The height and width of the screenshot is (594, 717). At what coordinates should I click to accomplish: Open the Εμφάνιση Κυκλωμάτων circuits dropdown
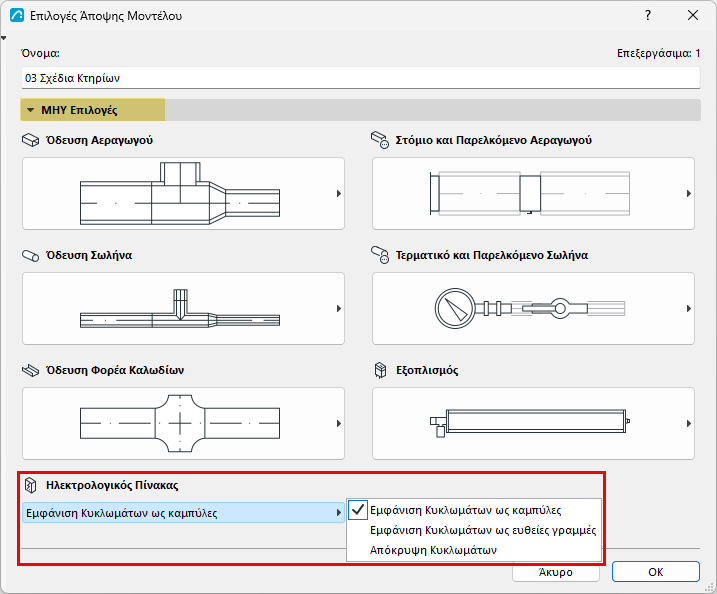pos(183,513)
